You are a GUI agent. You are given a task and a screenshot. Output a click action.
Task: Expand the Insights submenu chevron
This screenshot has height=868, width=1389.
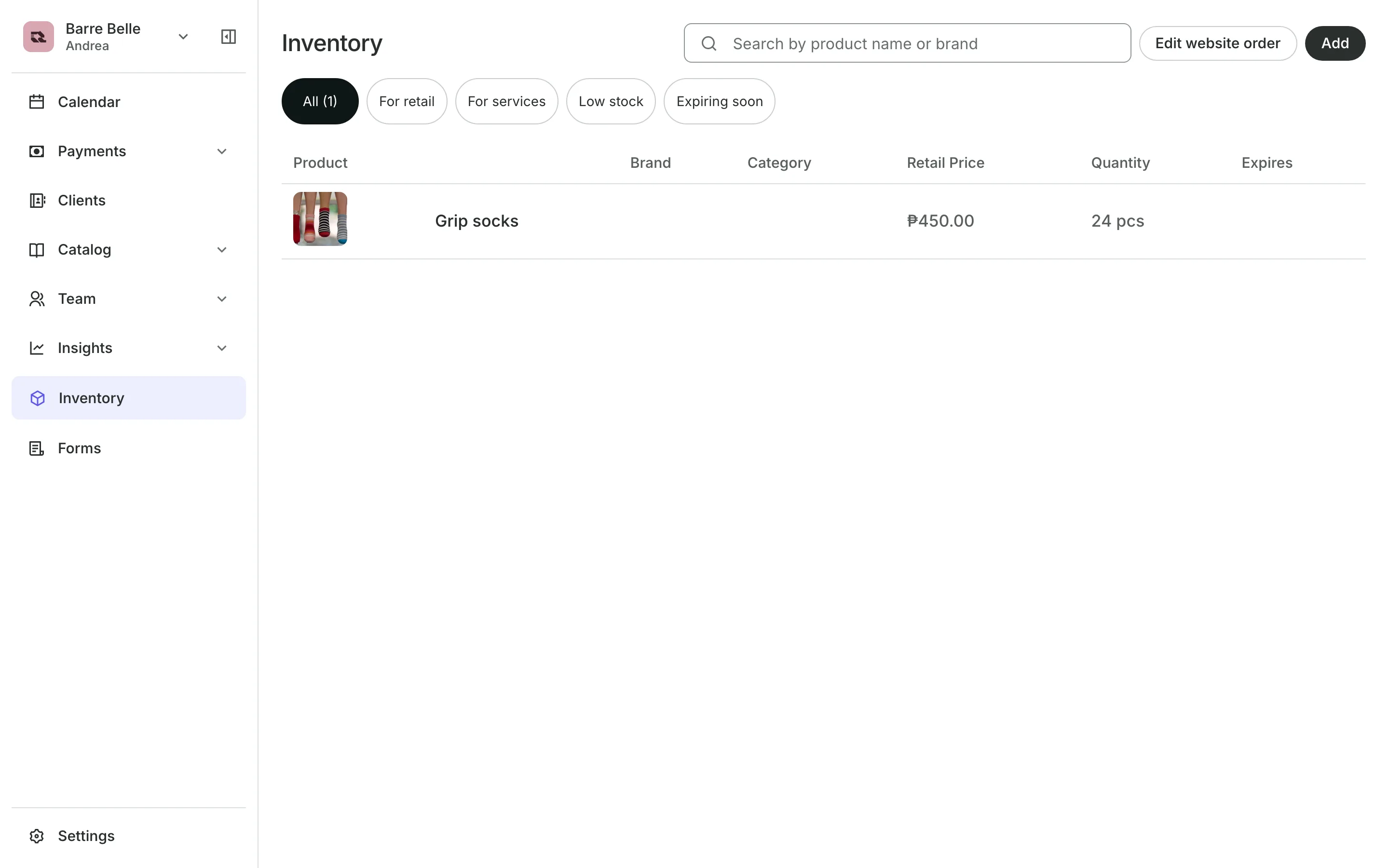coord(221,349)
